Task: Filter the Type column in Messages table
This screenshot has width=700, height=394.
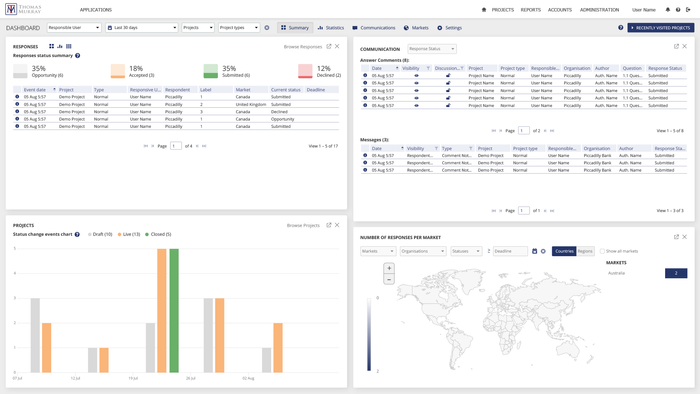Action: [x=471, y=148]
